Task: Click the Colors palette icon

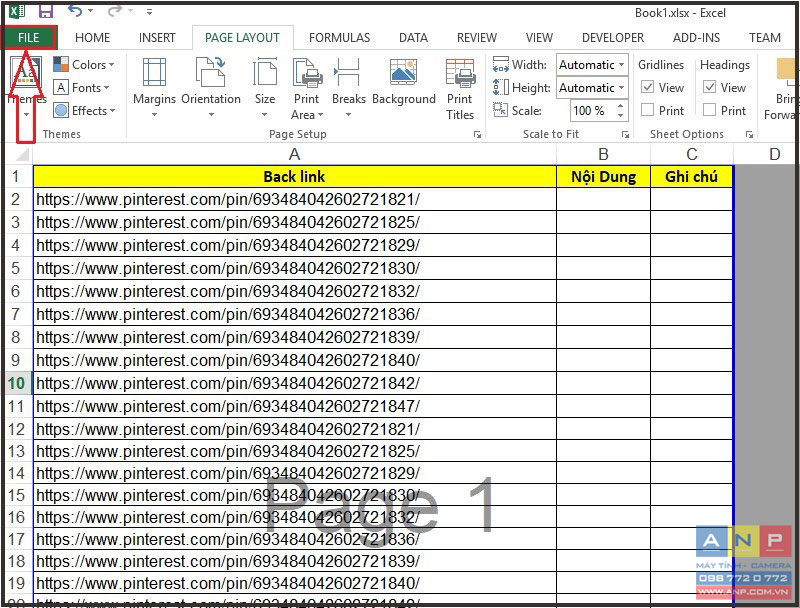Action: [61, 64]
